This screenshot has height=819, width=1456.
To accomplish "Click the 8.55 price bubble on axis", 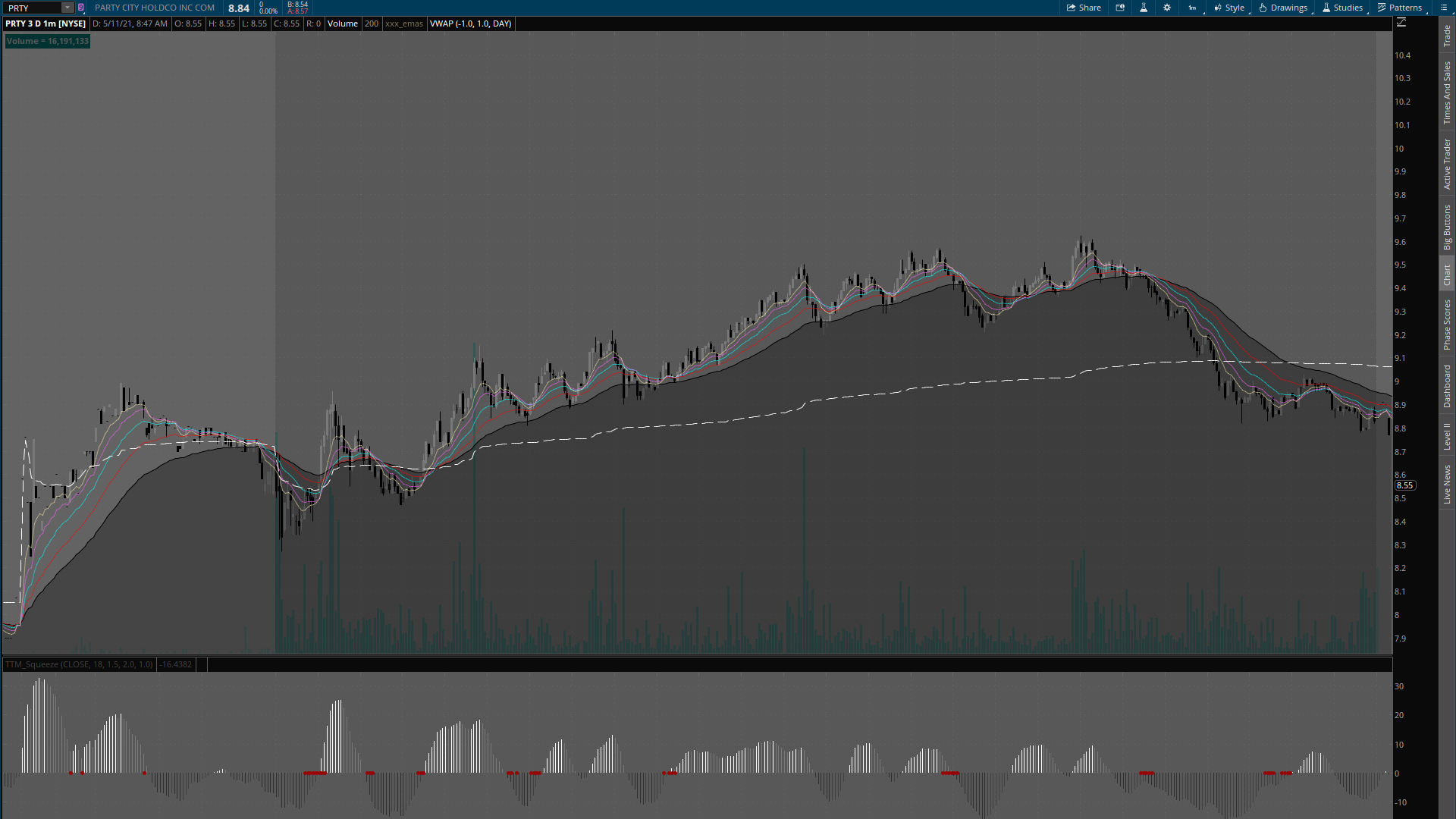I will pos(1404,485).
